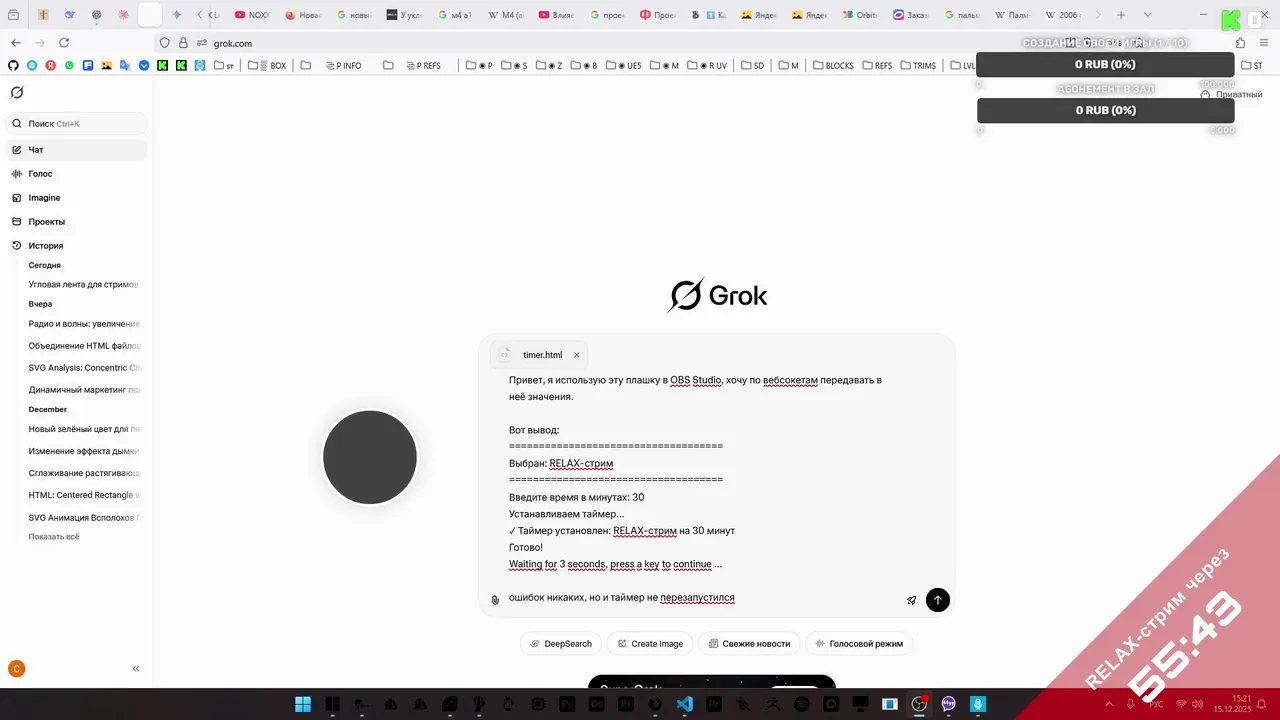The image size is (1280, 720).
Task: Click 'Показать всё' history link
Action: [54, 537]
